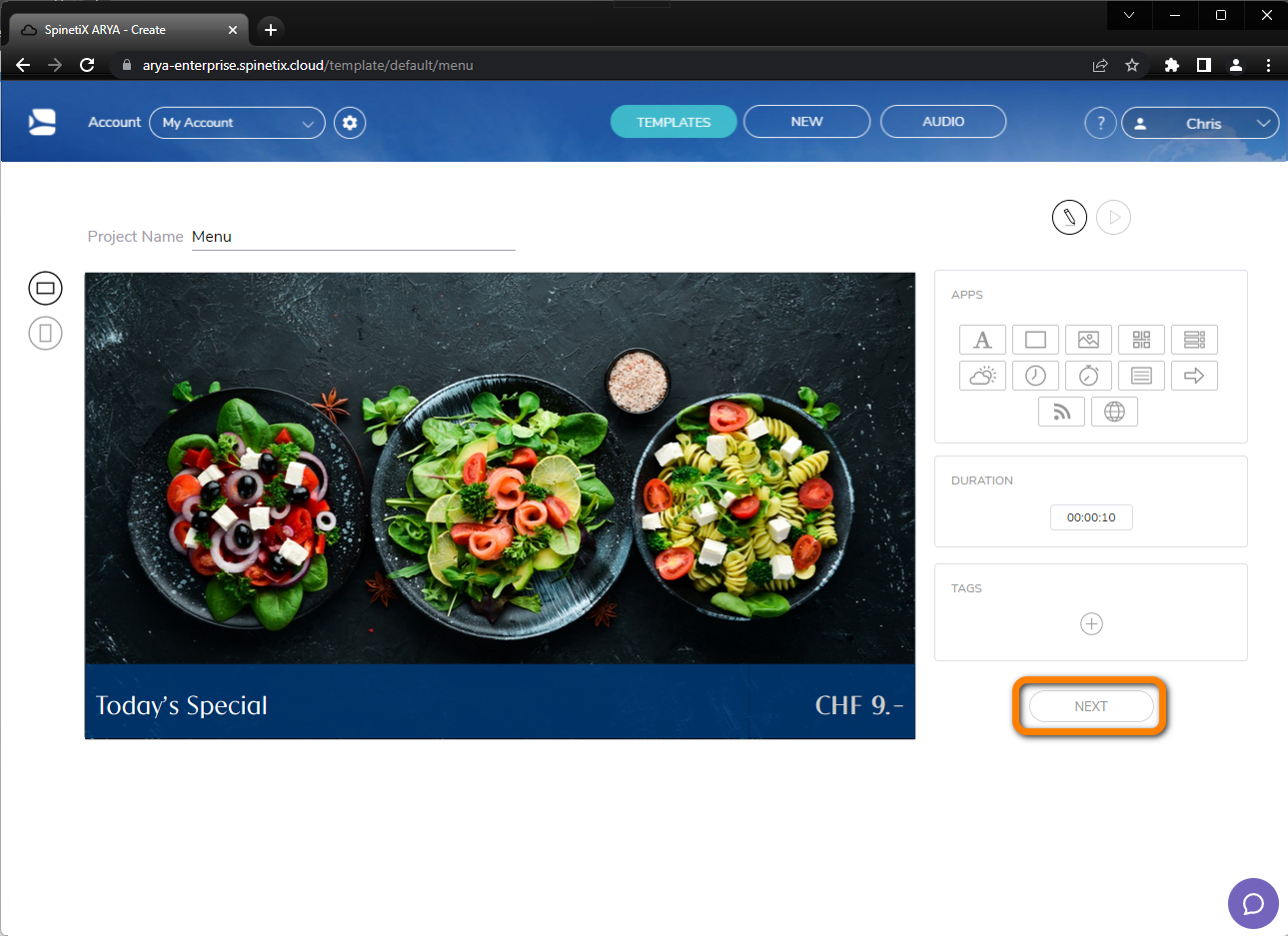Screen dimensions: 1288x936
Task: Insert the Web page app
Action: point(1114,411)
